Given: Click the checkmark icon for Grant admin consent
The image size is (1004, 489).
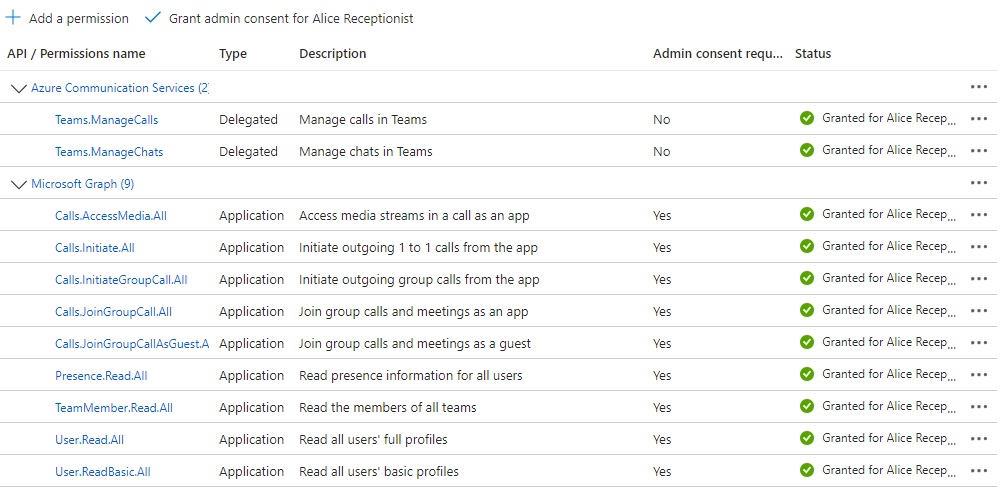Looking at the screenshot, I should coord(152,18).
